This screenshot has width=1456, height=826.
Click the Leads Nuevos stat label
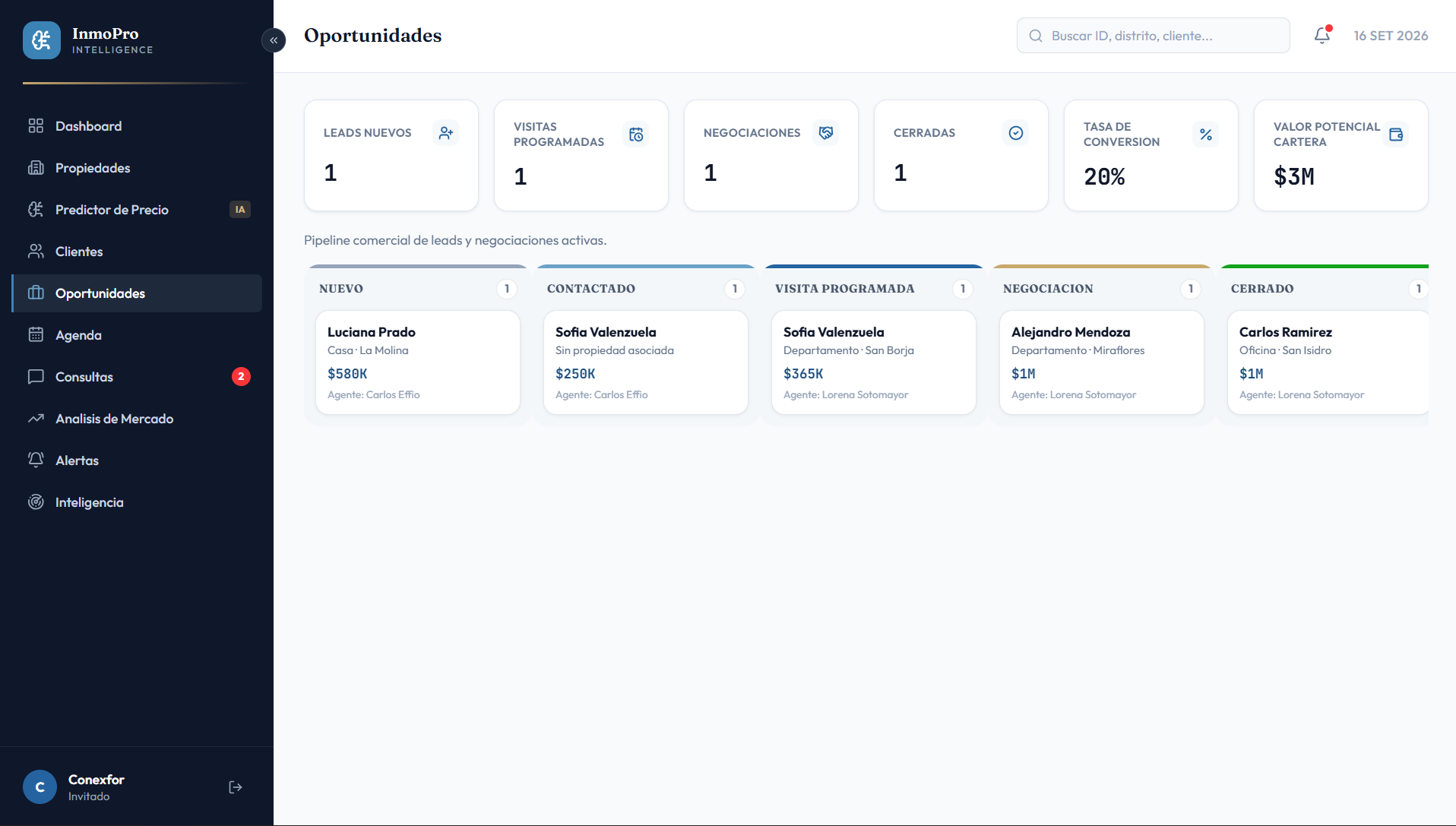[367, 133]
